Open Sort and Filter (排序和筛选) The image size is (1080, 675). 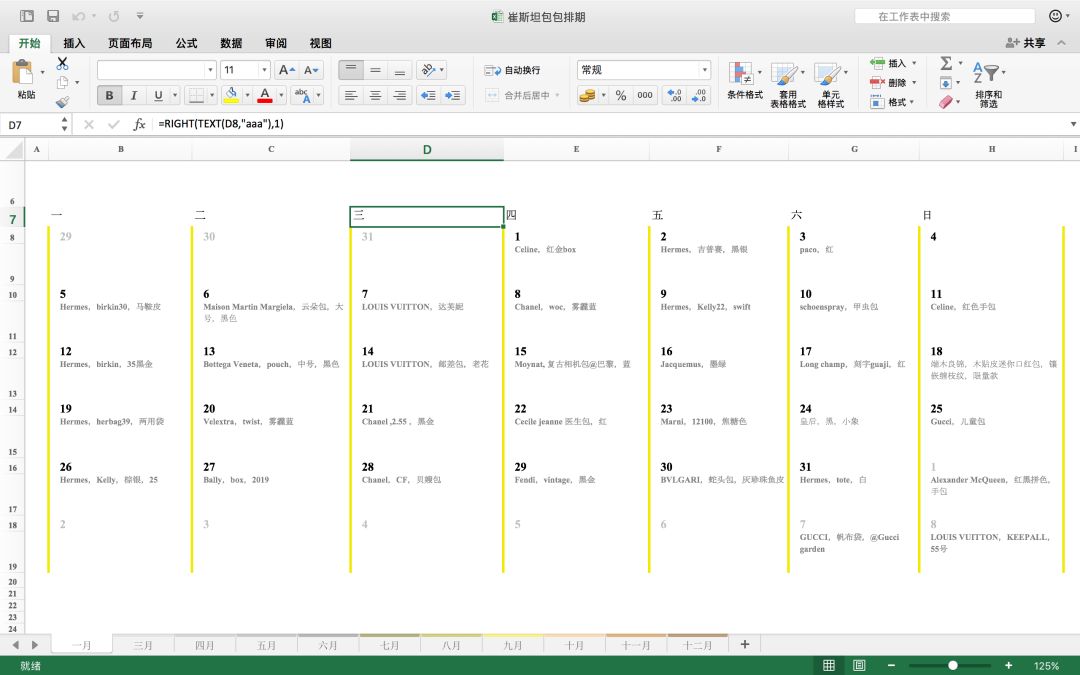(x=989, y=85)
